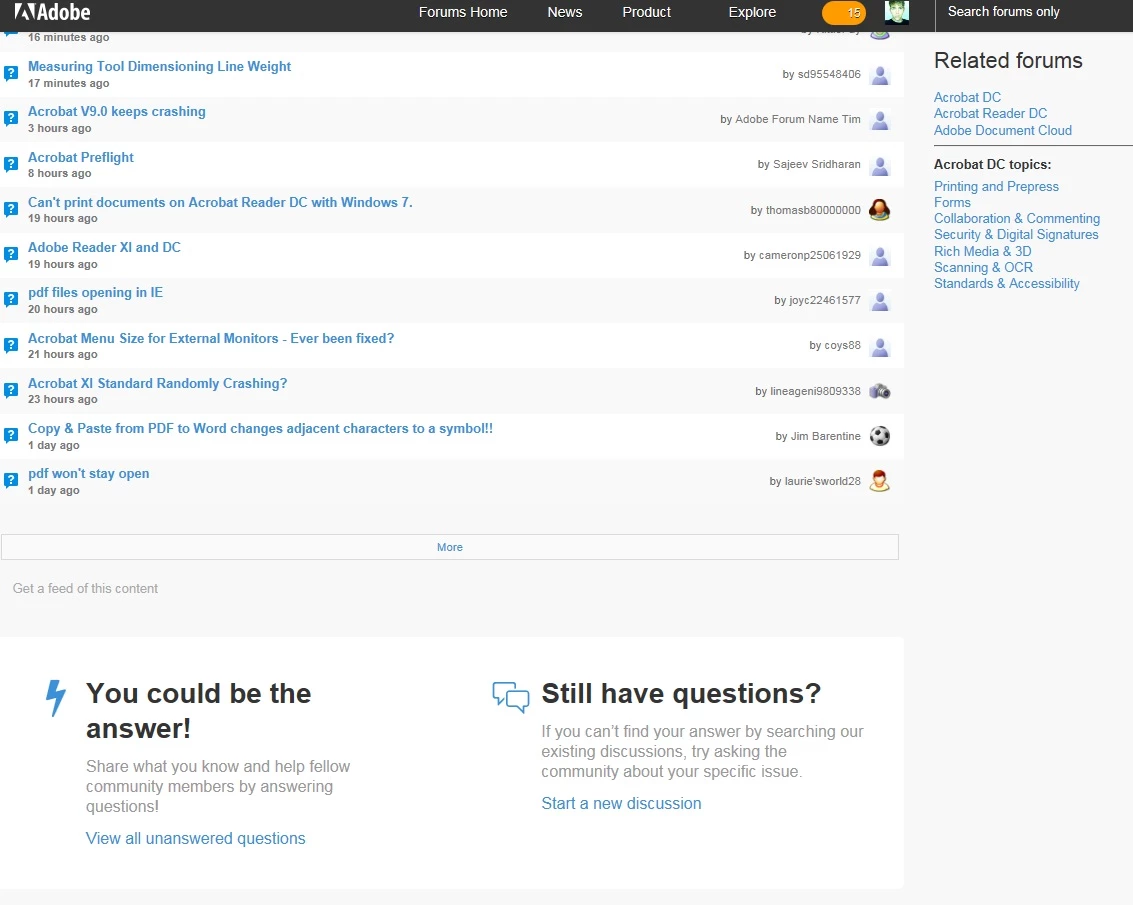The image size is (1133, 905).
Task: Open pdf won't stay open thread
Action: pos(89,473)
